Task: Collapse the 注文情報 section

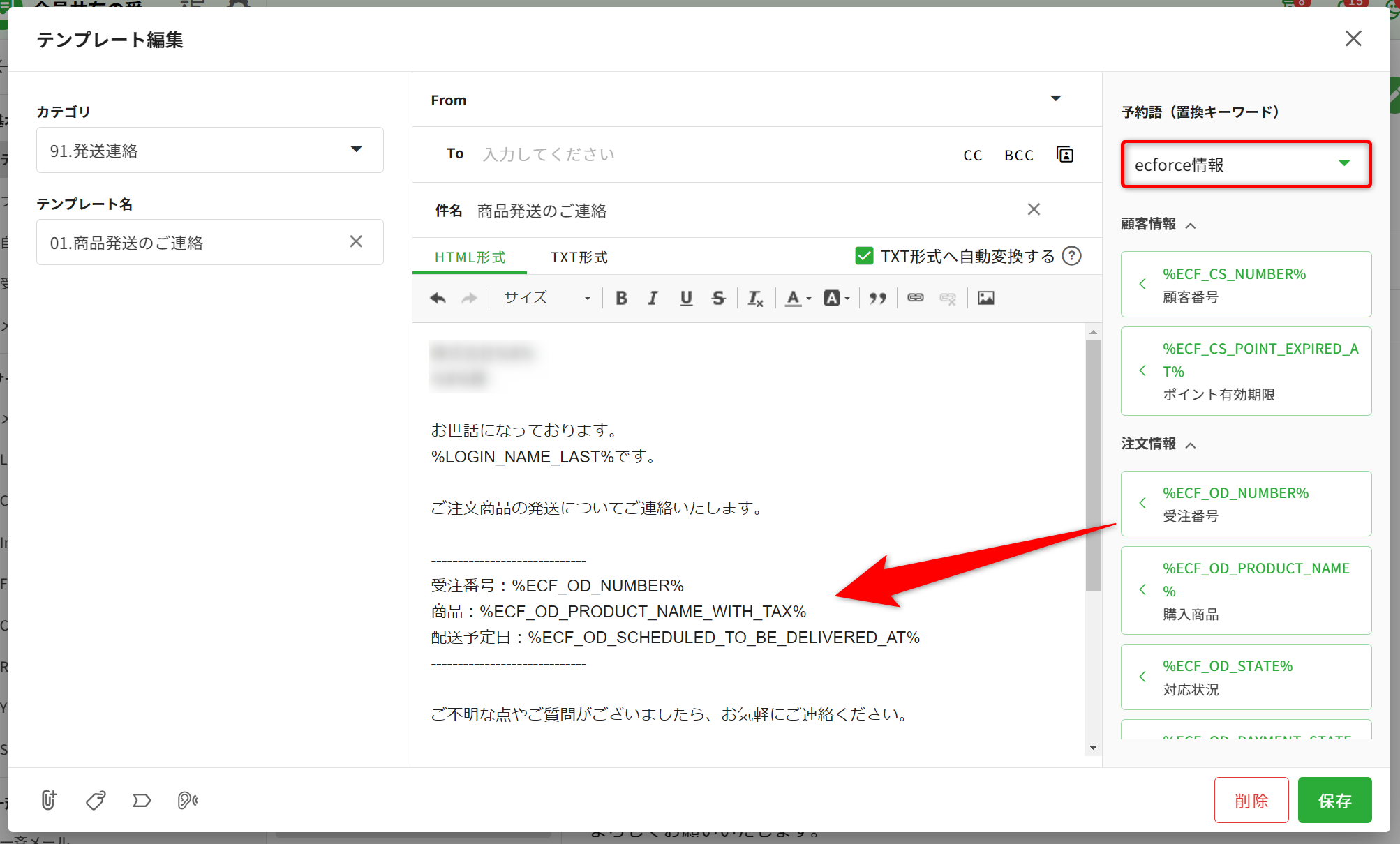Action: point(1191,445)
